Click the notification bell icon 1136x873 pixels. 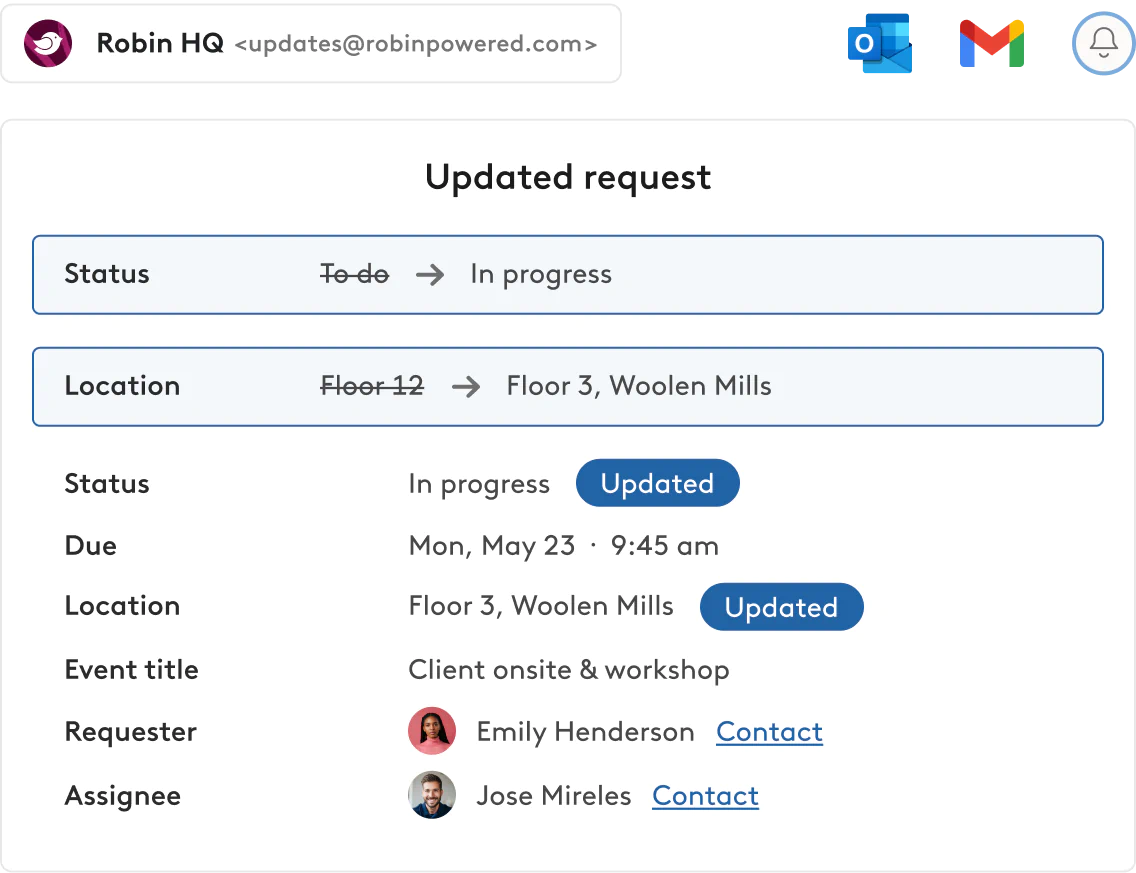tap(1103, 43)
